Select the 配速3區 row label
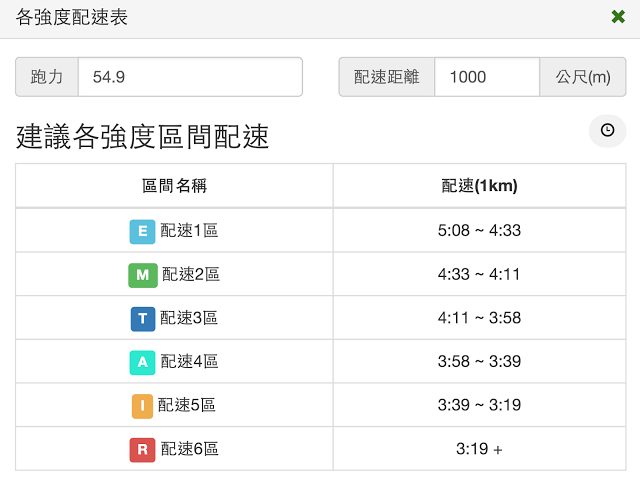Image resolution: width=640 pixels, height=484 pixels. click(x=189, y=318)
